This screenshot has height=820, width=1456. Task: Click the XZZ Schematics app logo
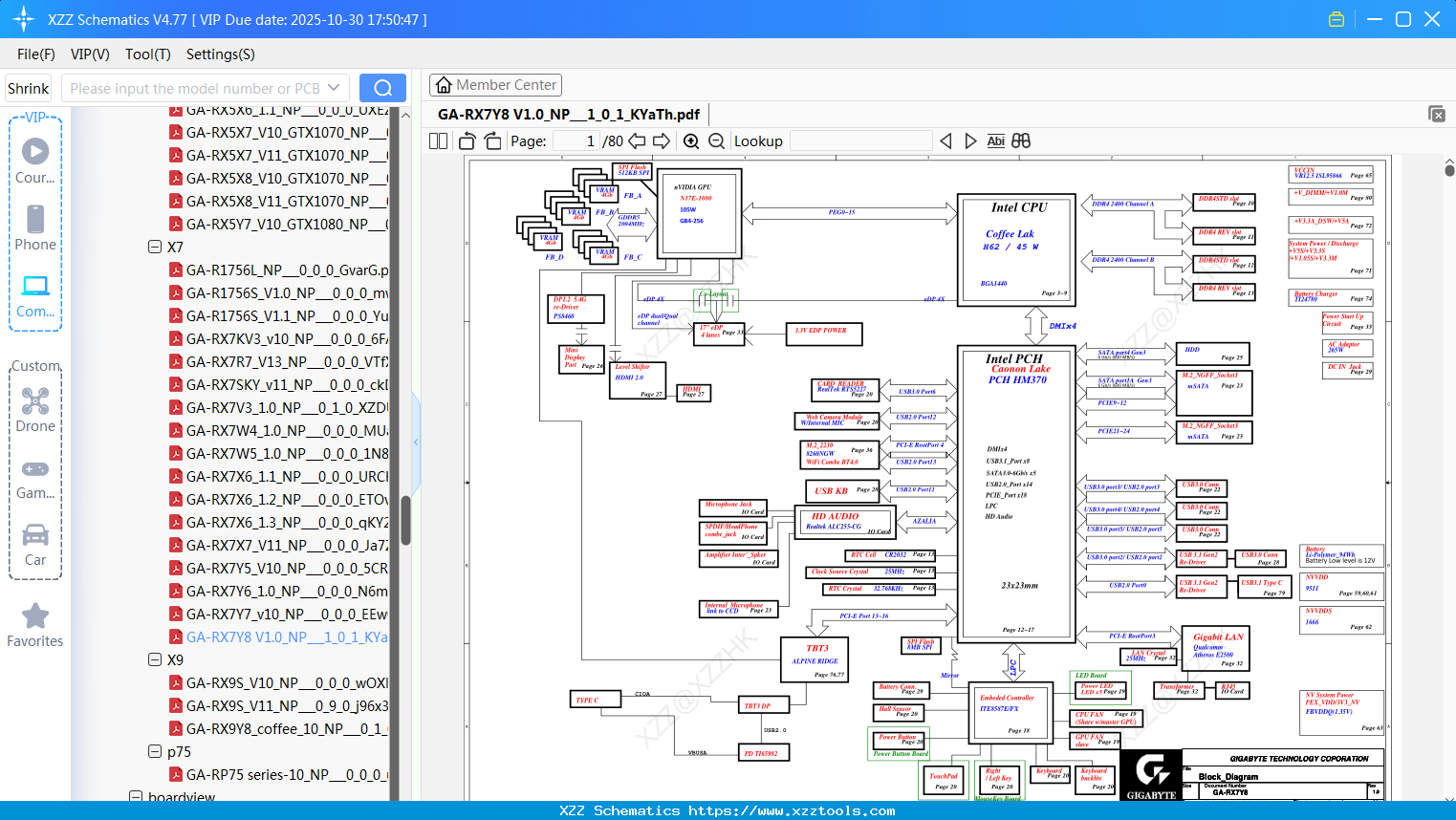[23, 19]
